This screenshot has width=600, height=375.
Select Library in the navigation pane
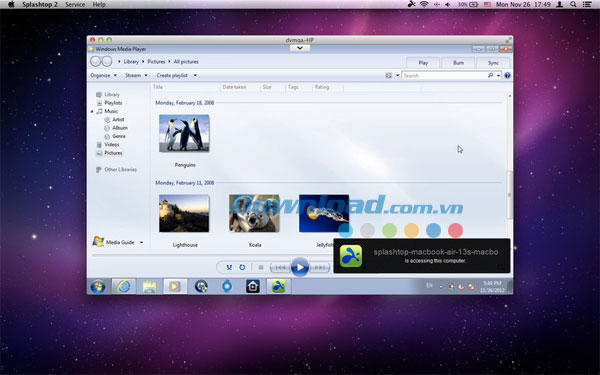(x=108, y=95)
